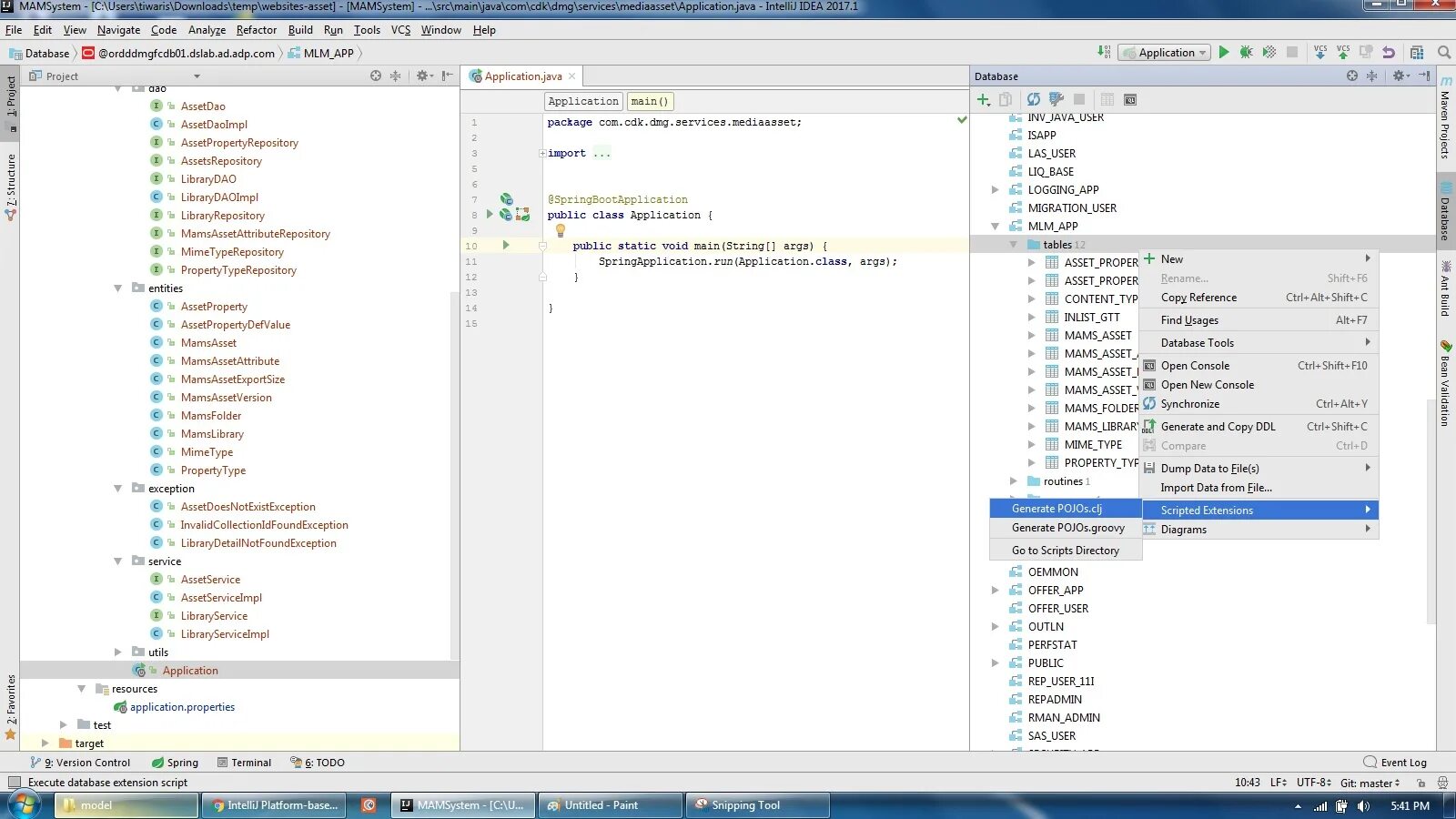The image size is (1456, 819).
Task: Open the TODO tool window
Action: (x=318, y=763)
